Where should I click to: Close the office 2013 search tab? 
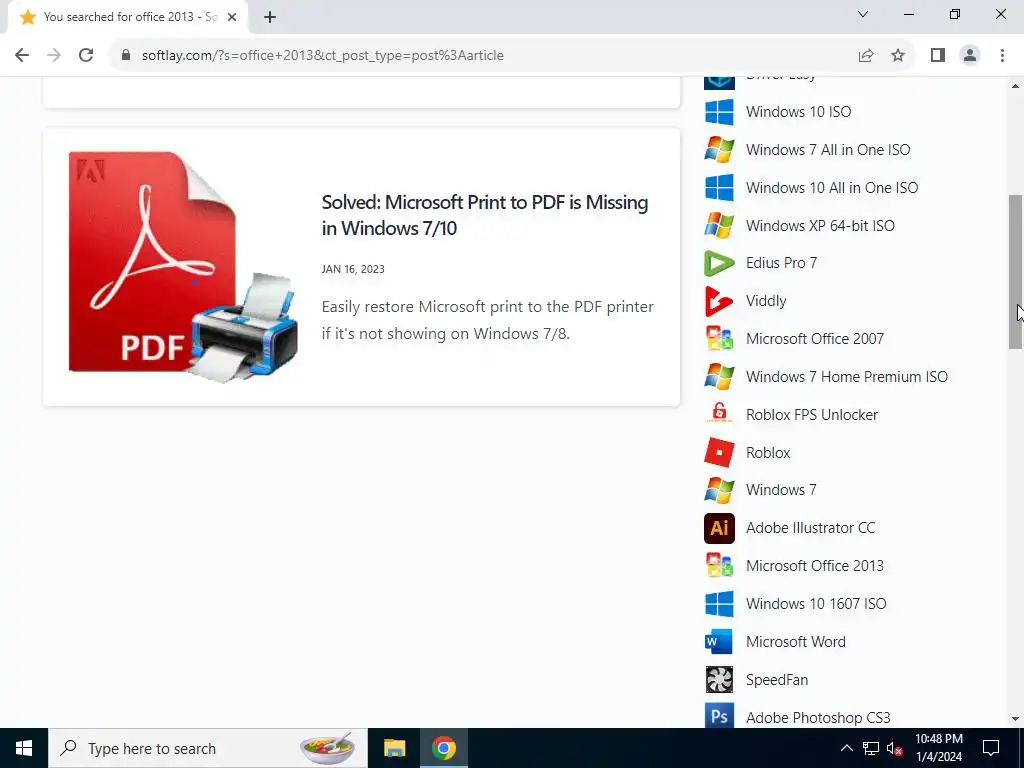[232, 17]
